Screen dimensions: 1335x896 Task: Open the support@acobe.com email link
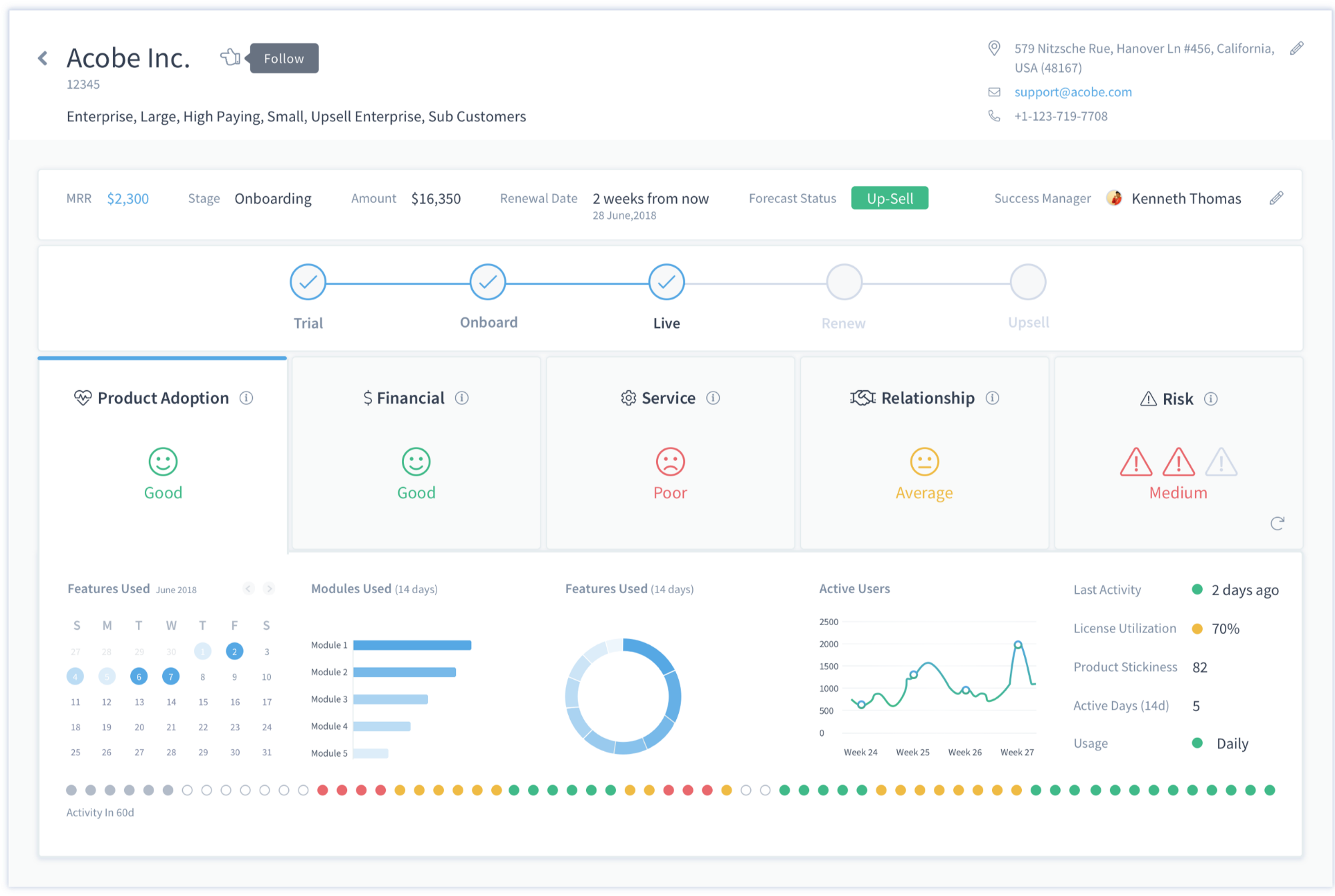(1073, 91)
